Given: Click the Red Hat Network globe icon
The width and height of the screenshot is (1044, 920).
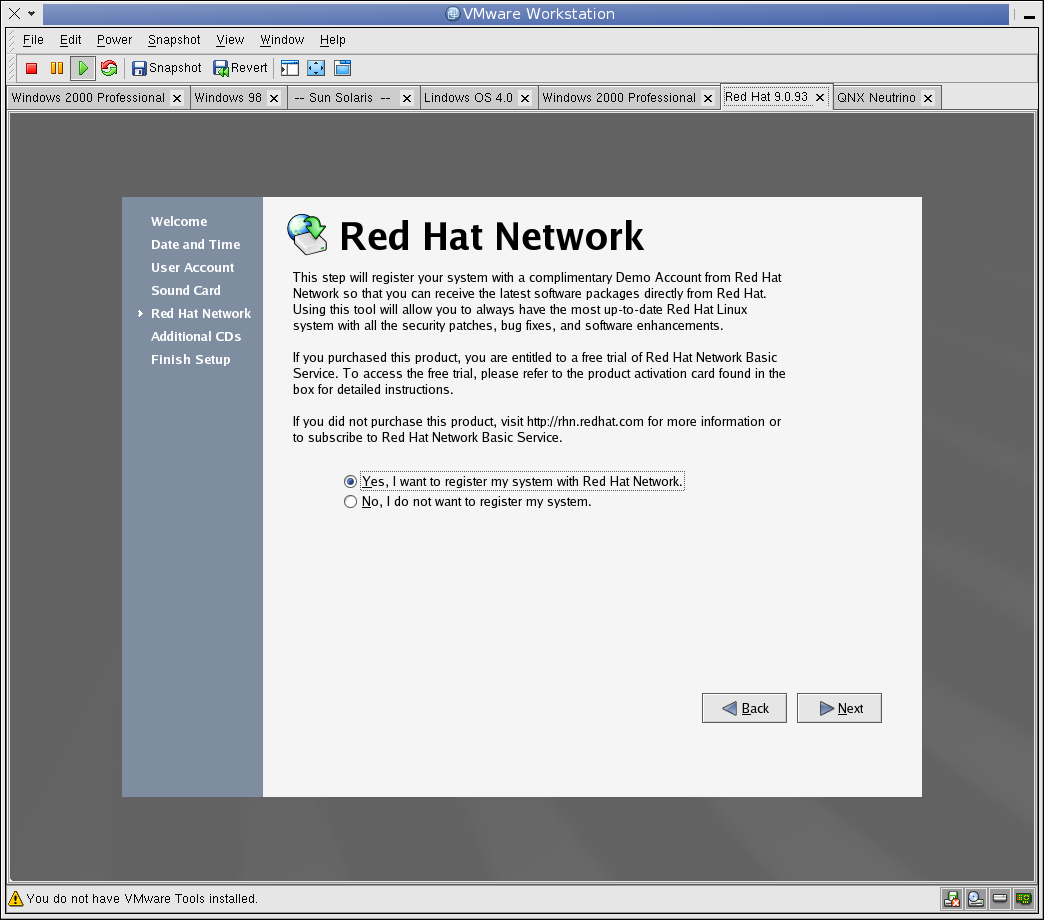Looking at the screenshot, I should tap(307, 234).
